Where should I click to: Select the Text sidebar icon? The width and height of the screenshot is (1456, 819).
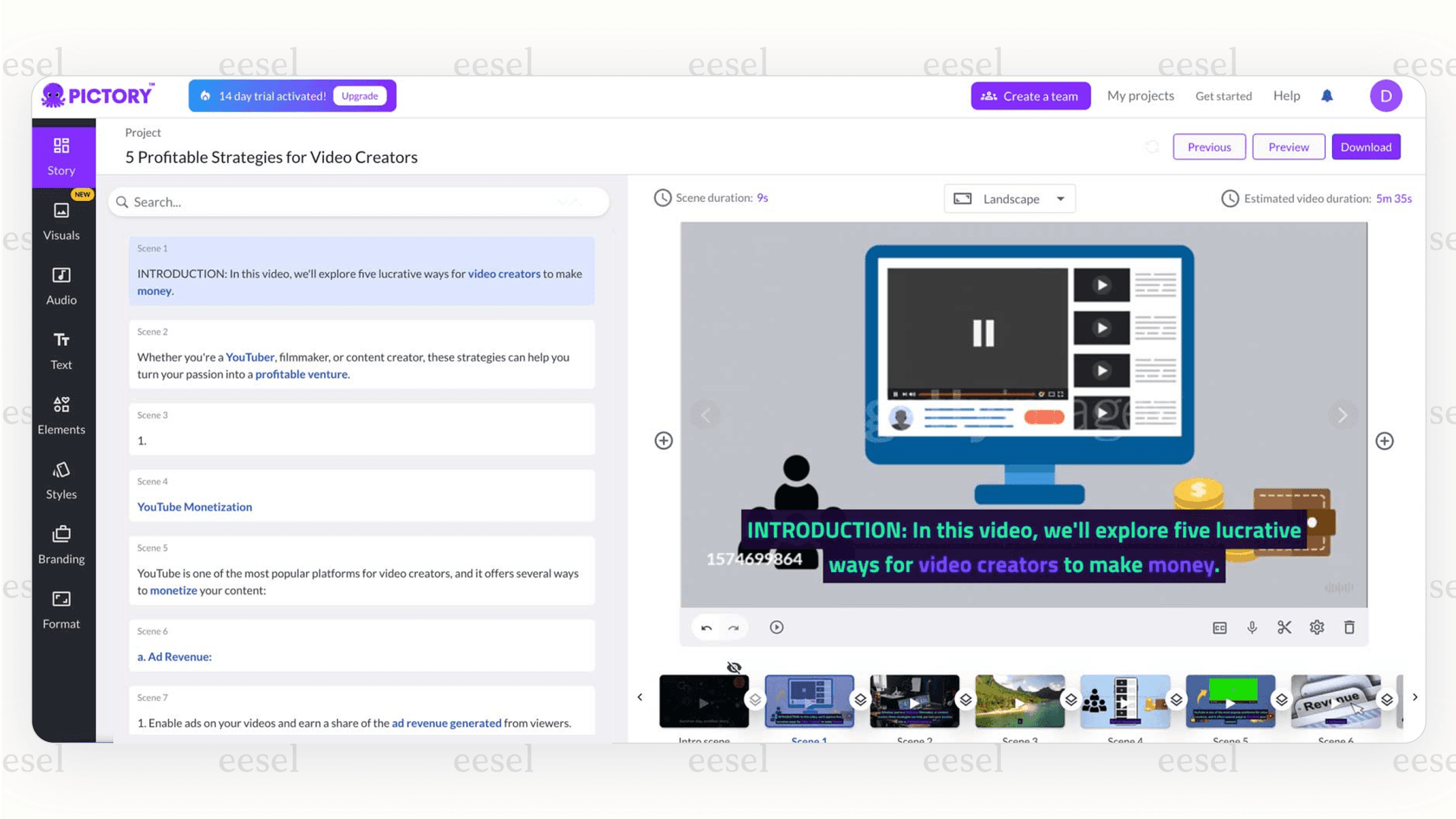pos(61,349)
